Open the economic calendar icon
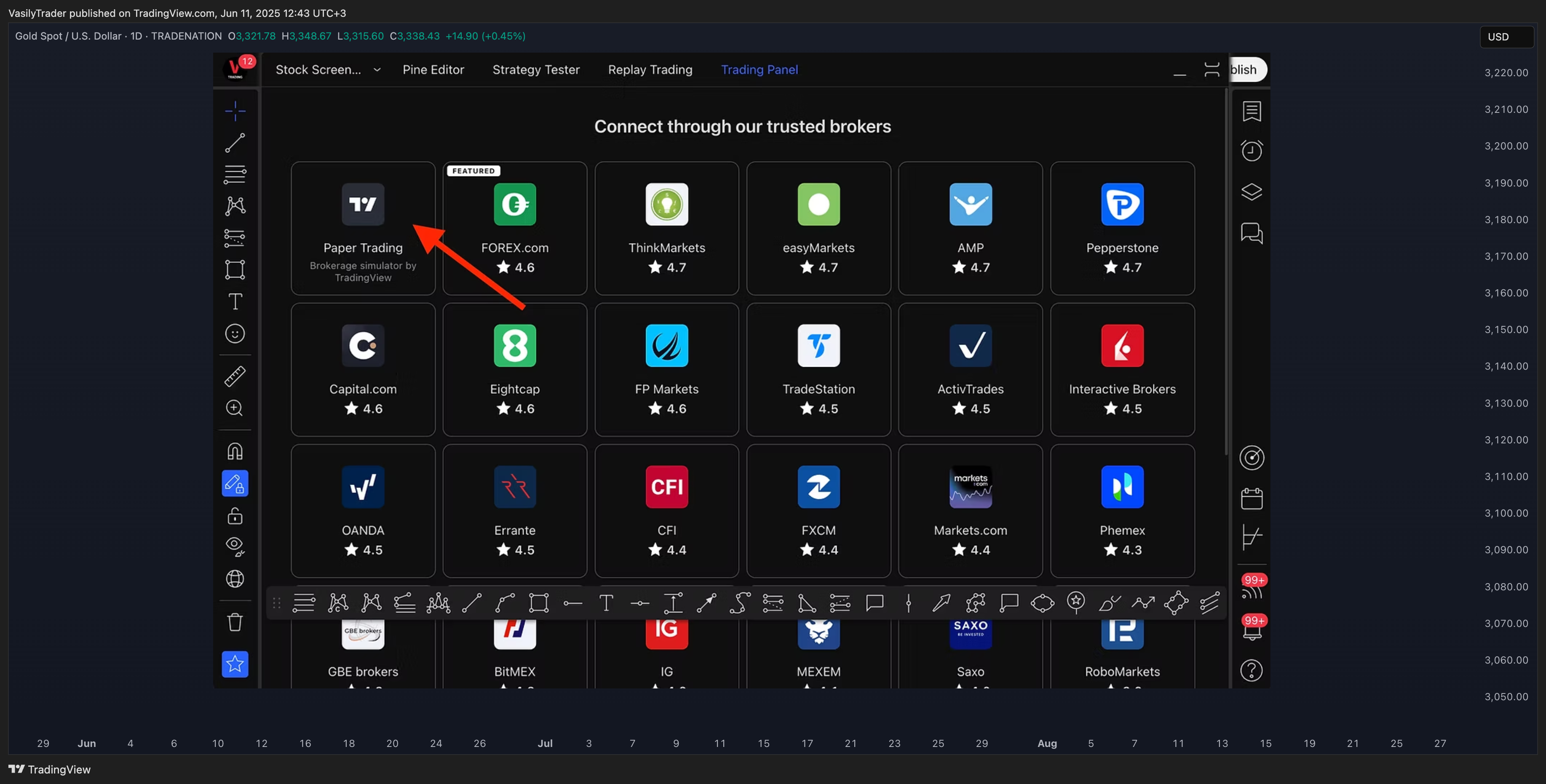 pyautogui.click(x=1251, y=499)
